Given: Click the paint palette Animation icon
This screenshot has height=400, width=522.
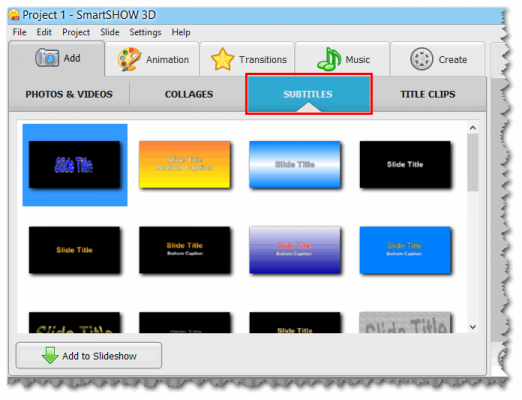Looking at the screenshot, I should point(129,59).
